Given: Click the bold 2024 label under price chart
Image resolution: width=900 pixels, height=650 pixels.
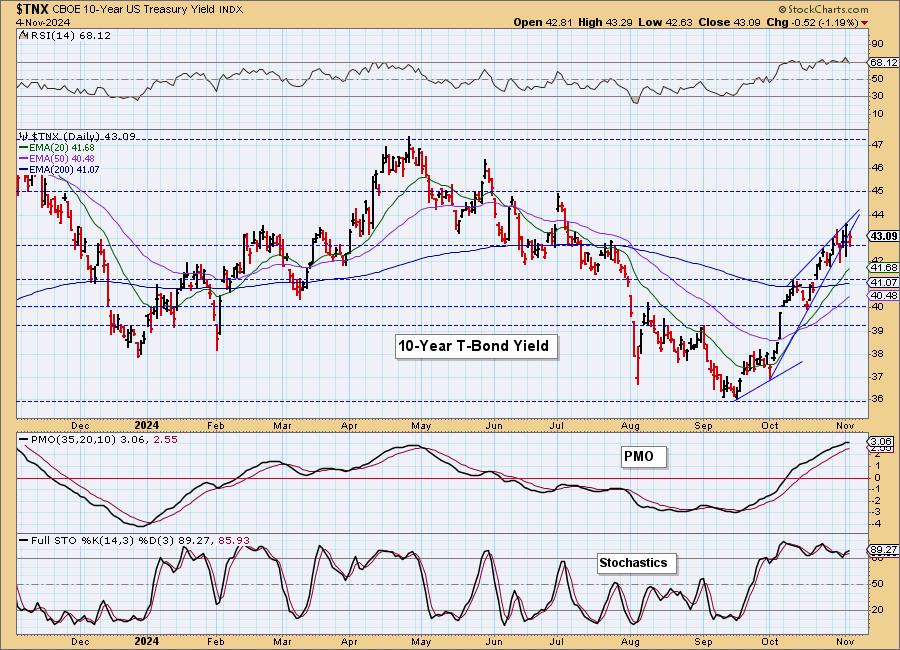Looking at the screenshot, I should pyautogui.click(x=146, y=425).
